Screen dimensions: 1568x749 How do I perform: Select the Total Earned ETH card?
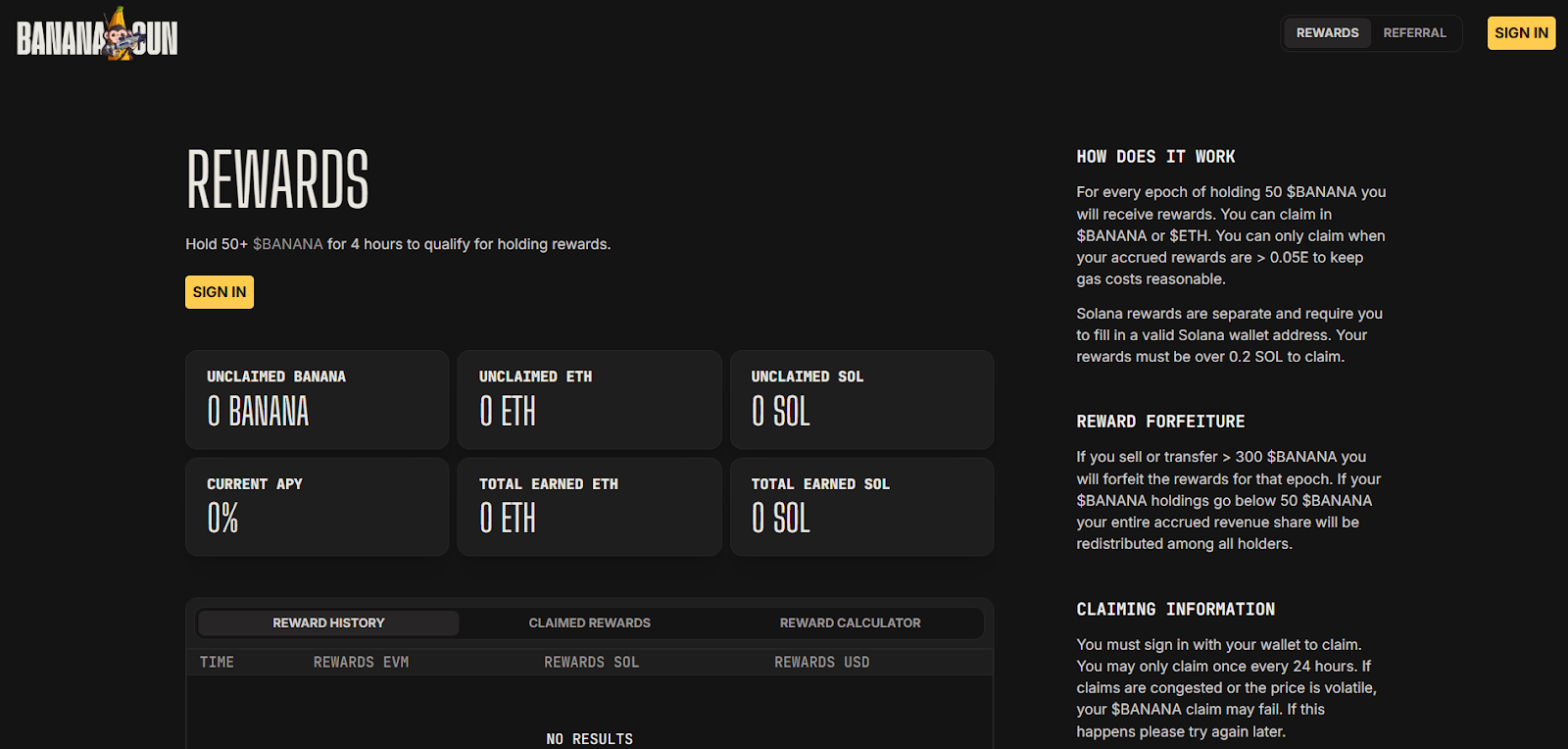click(589, 507)
